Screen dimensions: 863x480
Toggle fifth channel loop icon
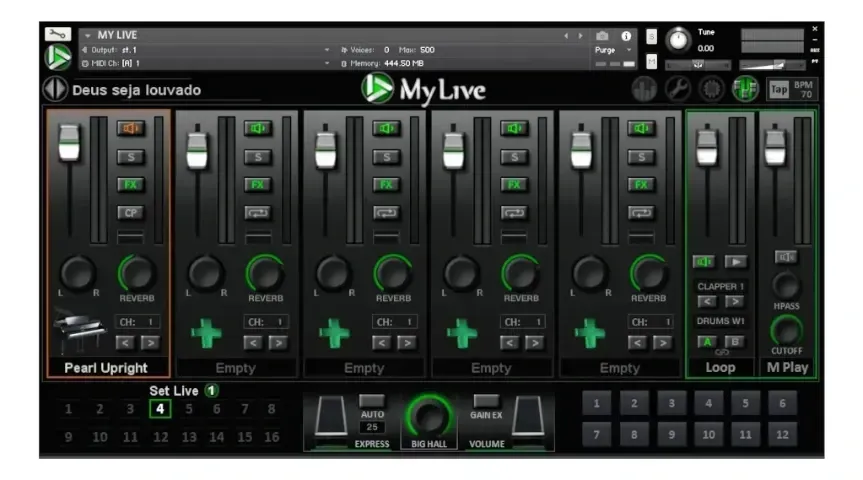(x=641, y=212)
